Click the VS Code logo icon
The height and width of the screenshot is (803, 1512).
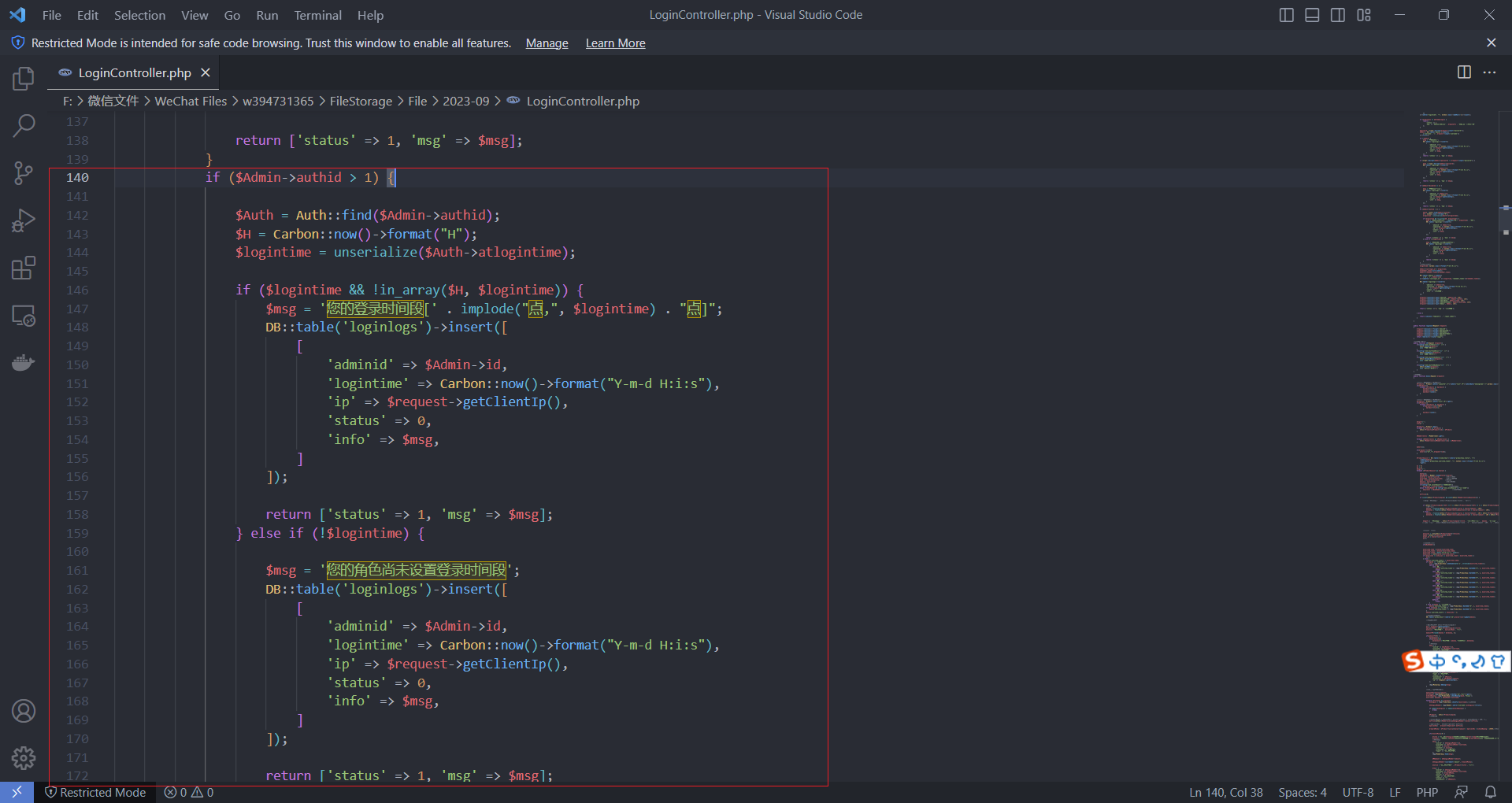pos(17,15)
